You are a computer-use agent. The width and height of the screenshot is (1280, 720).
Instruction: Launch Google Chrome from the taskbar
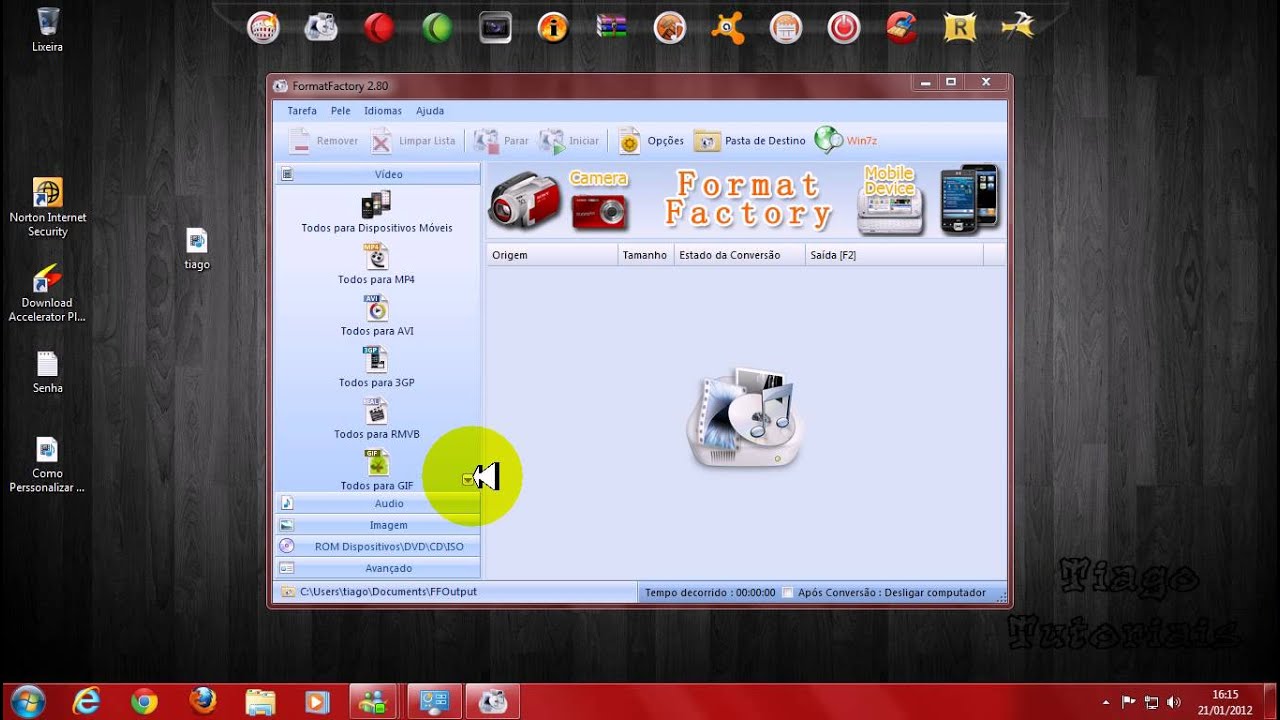click(144, 702)
